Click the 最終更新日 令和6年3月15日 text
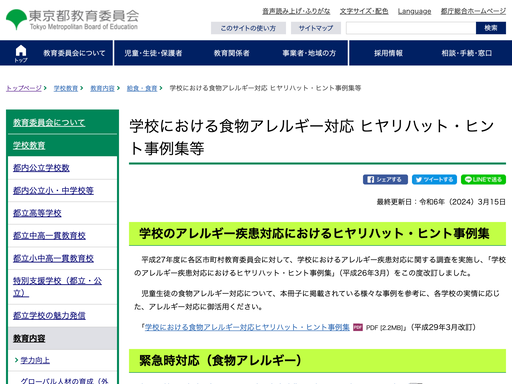This screenshot has width=512, height=384. click(441, 202)
